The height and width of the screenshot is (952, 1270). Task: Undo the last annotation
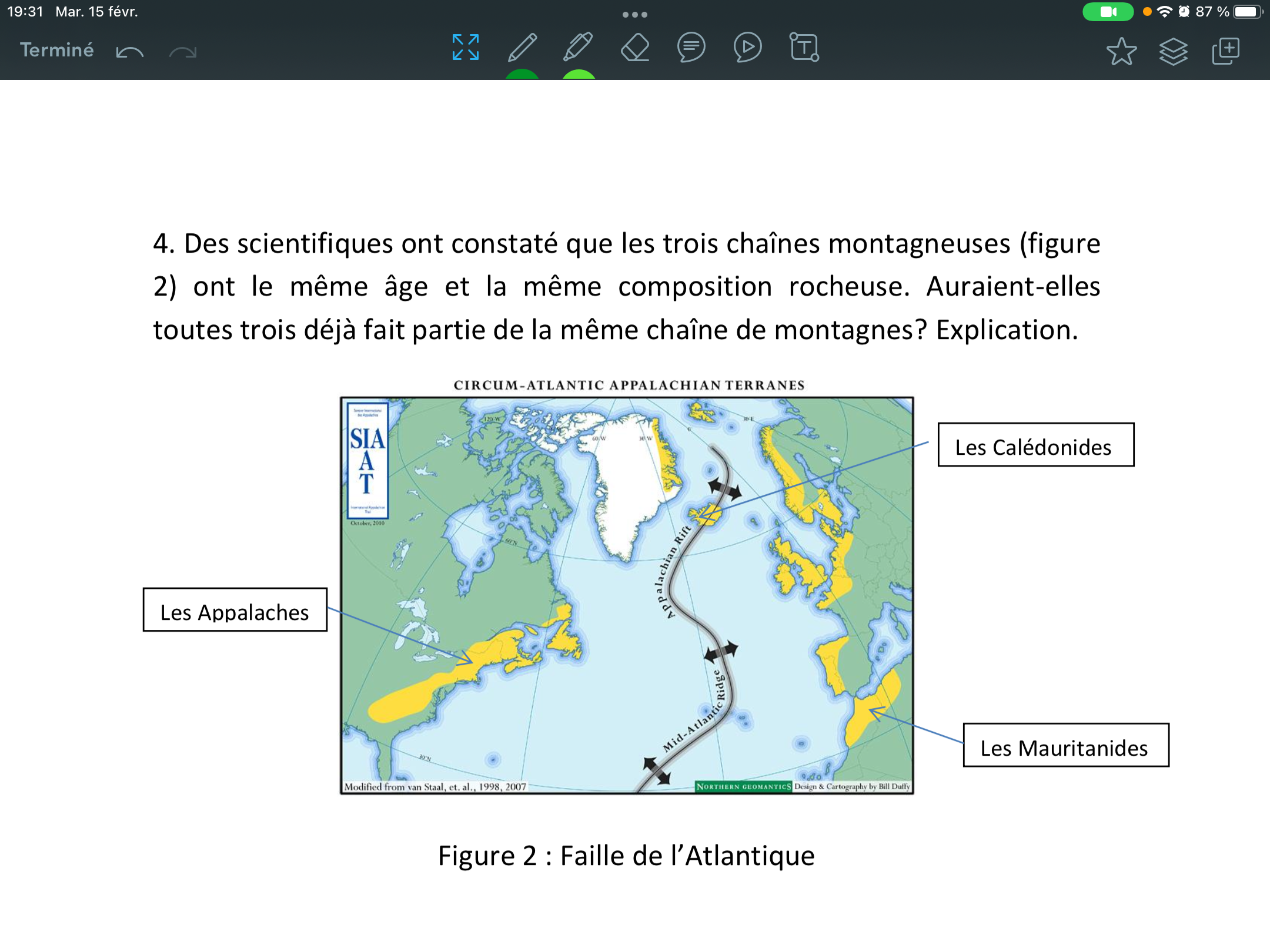129,52
